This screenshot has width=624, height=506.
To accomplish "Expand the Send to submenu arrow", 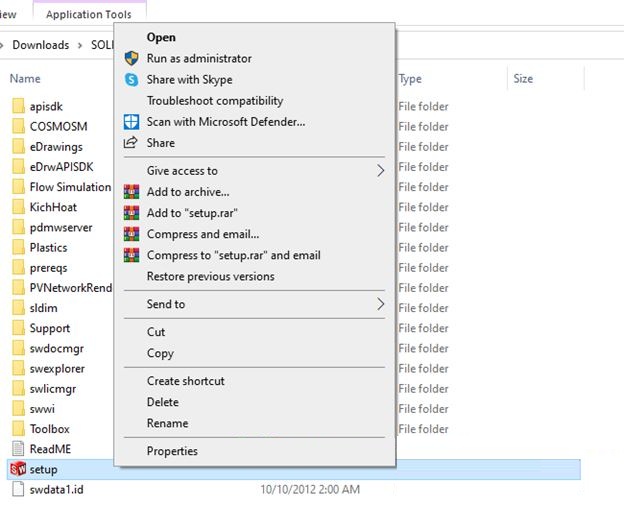I will coord(380,304).
